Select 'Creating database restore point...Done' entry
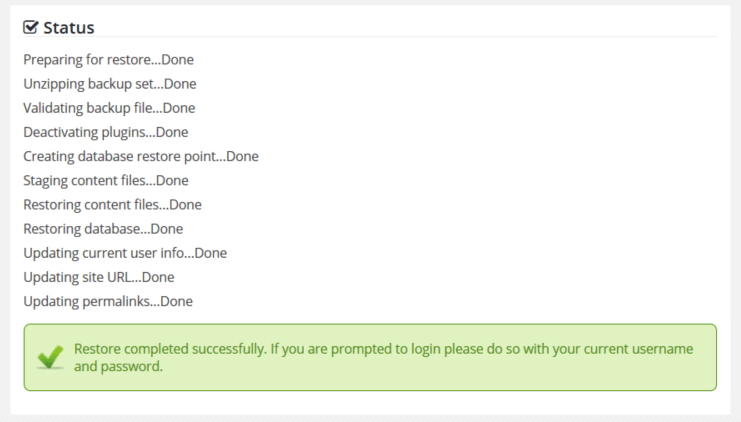741x422 pixels. click(140, 156)
